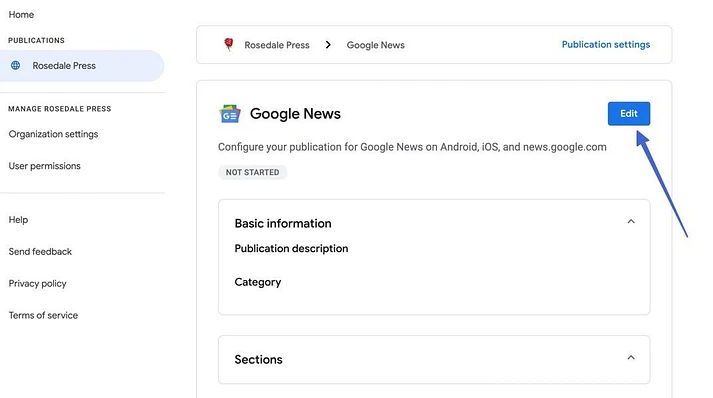
Task: Click the Google News app icon
Action: point(230,114)
